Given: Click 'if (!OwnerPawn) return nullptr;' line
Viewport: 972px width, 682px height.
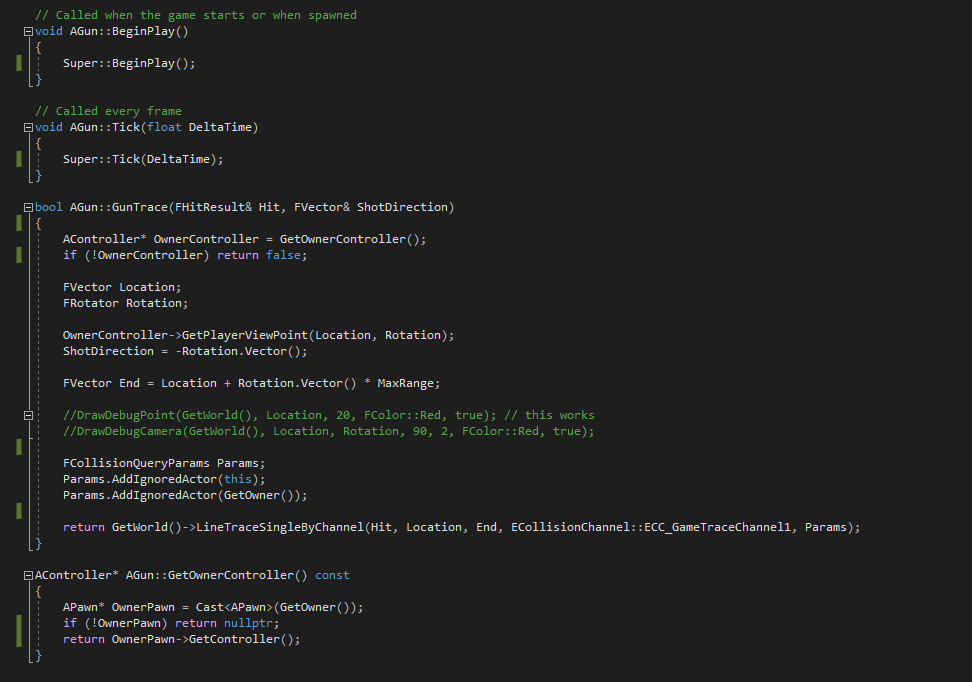Looking at the screenshot, I should [171, 624].
